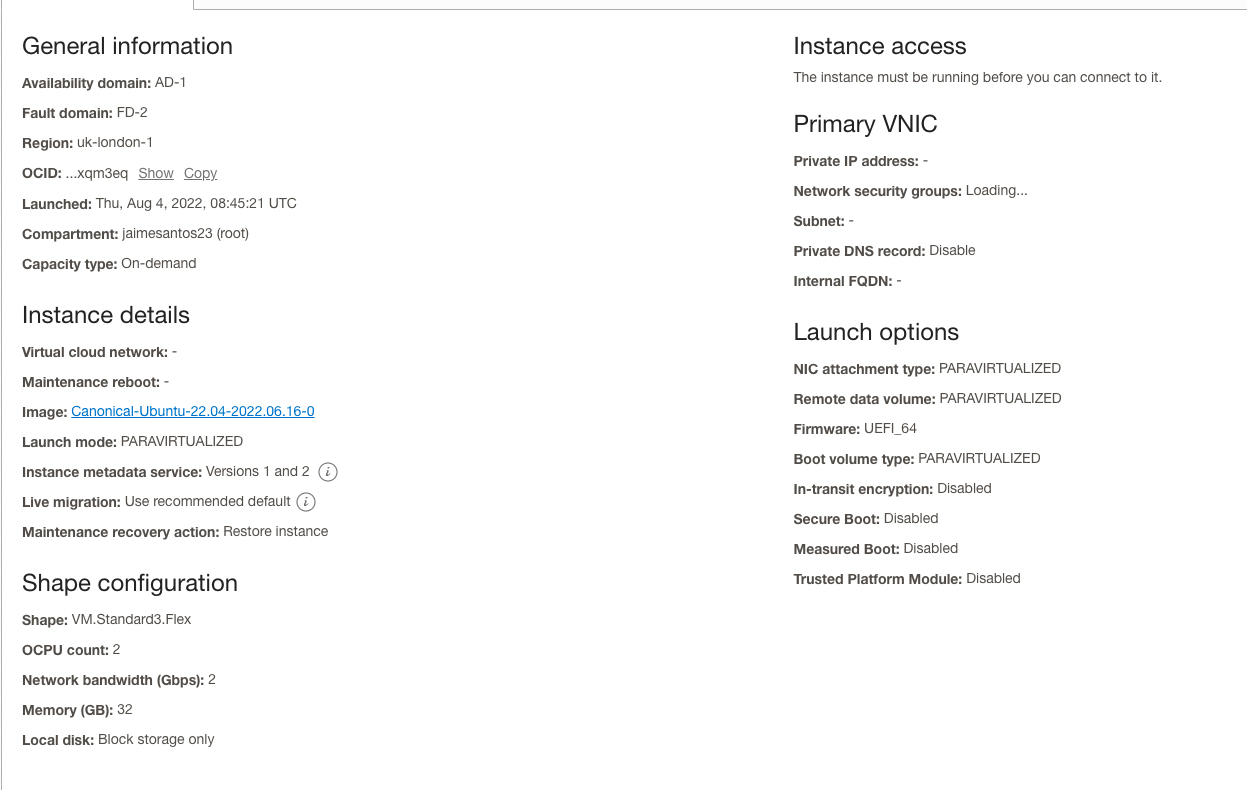Click the UEFI_64 firmware value

[x=890, y=428]
